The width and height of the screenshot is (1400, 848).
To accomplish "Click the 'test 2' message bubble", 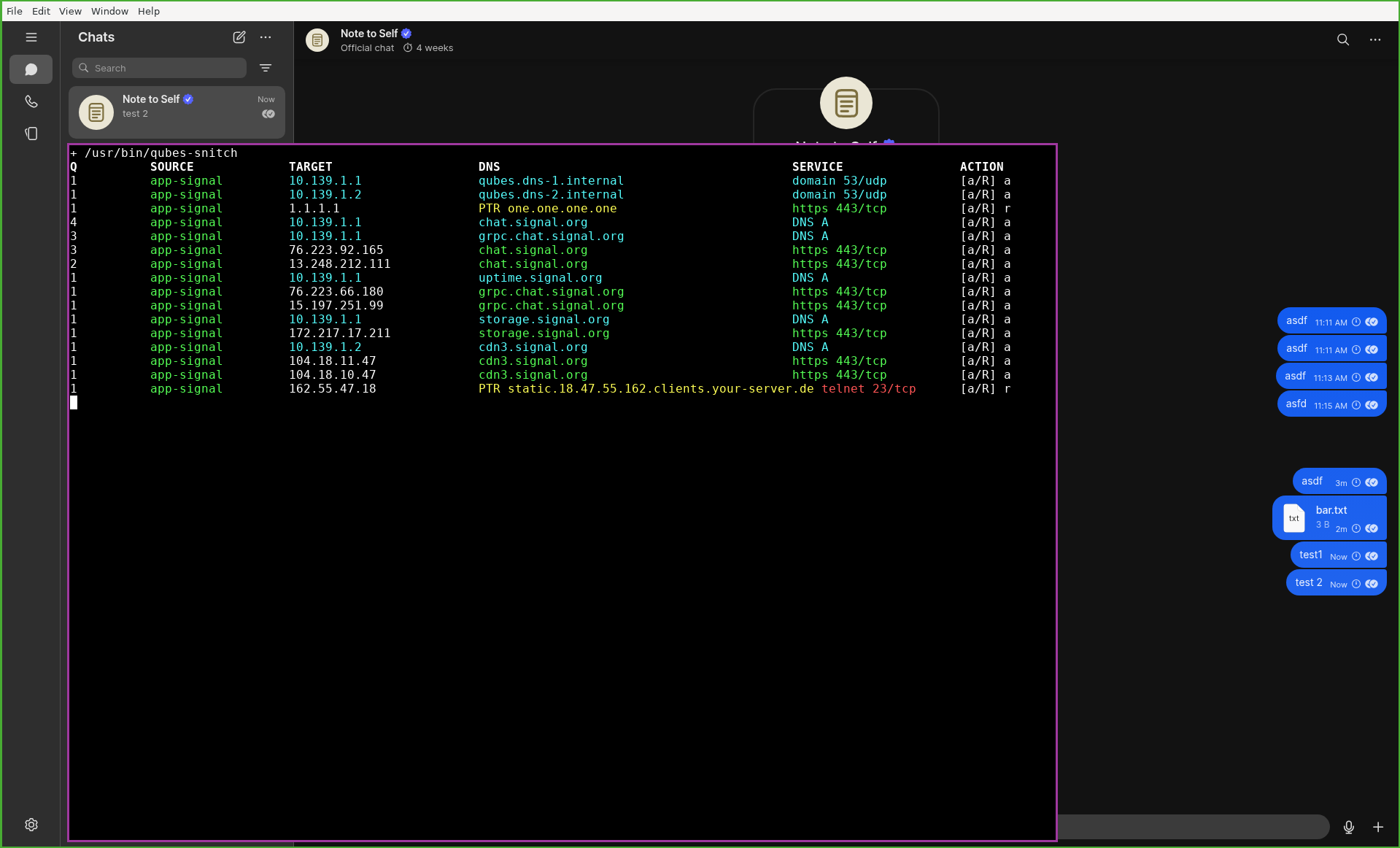I will [1336, 582].
